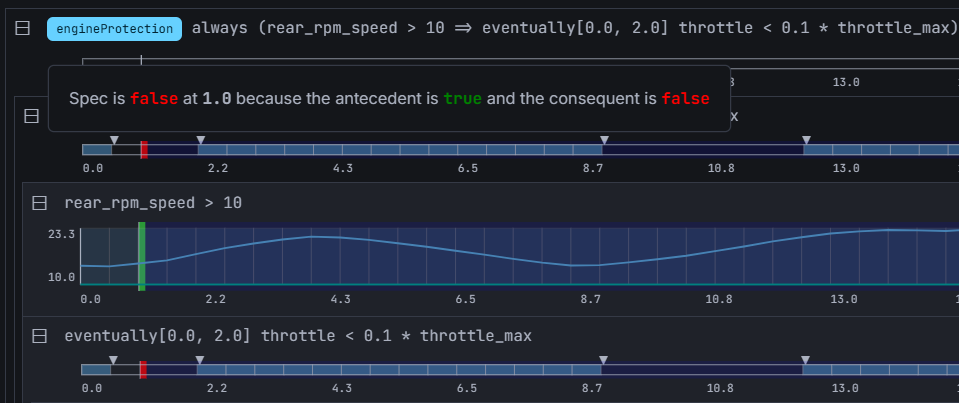Click the rear_rpm_speed > 10 title text

coord(153,203)
